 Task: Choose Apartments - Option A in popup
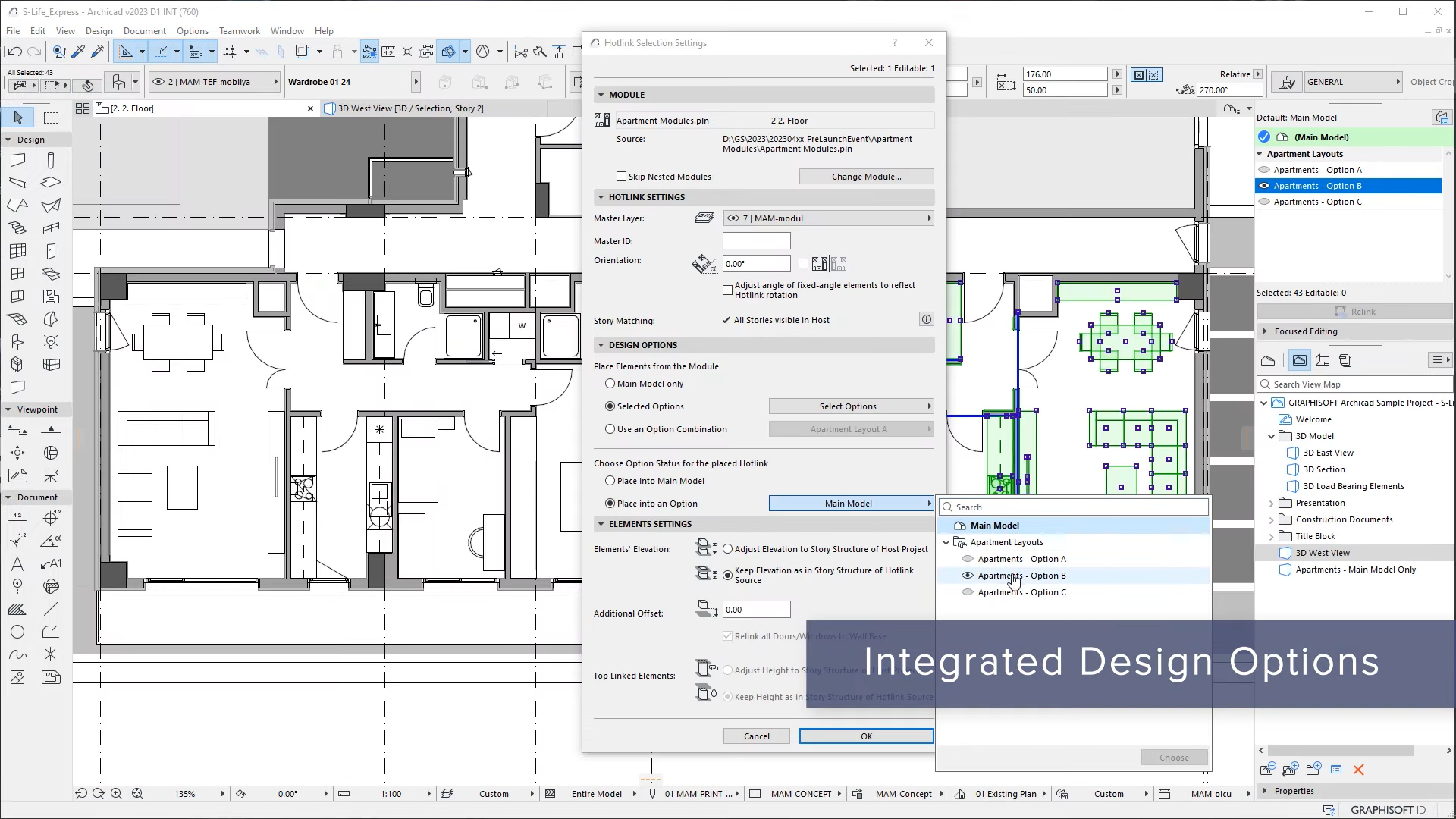[1021, 559]
